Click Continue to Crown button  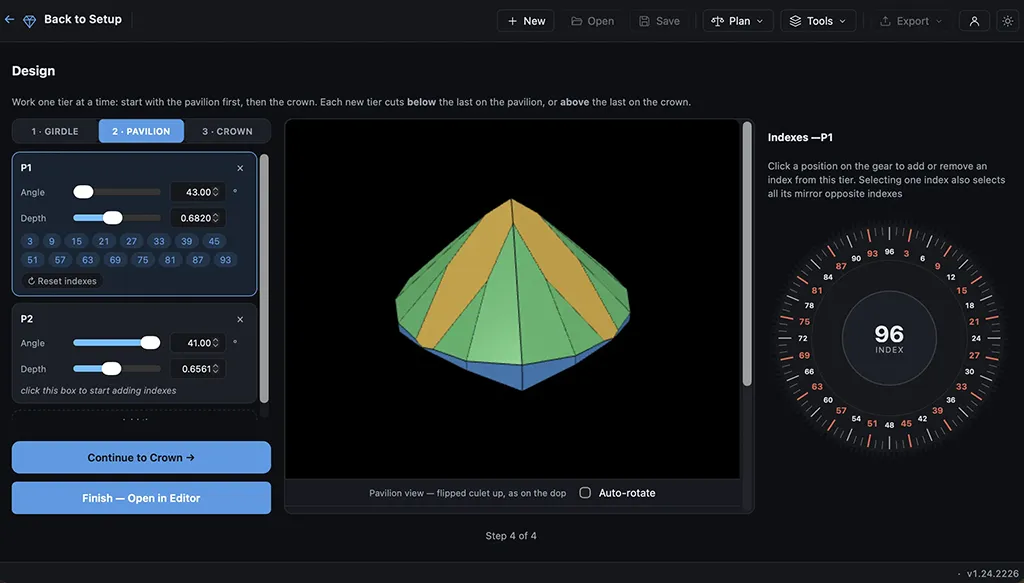point(141,458)
